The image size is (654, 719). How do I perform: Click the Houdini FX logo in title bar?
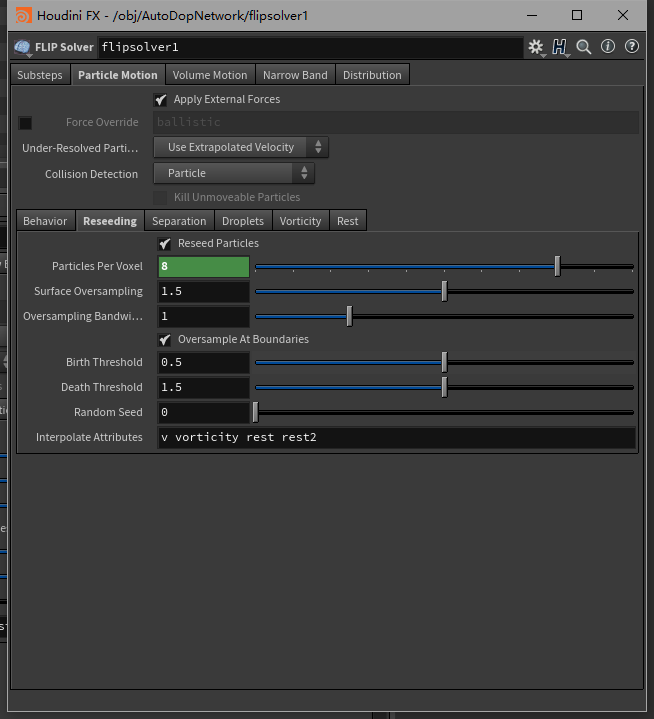[23, 16]
